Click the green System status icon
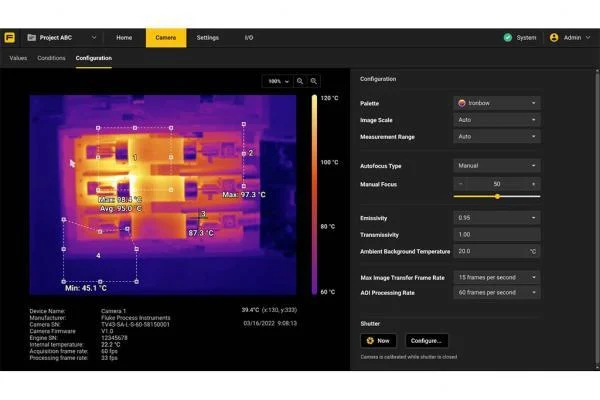The width and height of the screenshot is (600, 400). click(x=507, y=38)
